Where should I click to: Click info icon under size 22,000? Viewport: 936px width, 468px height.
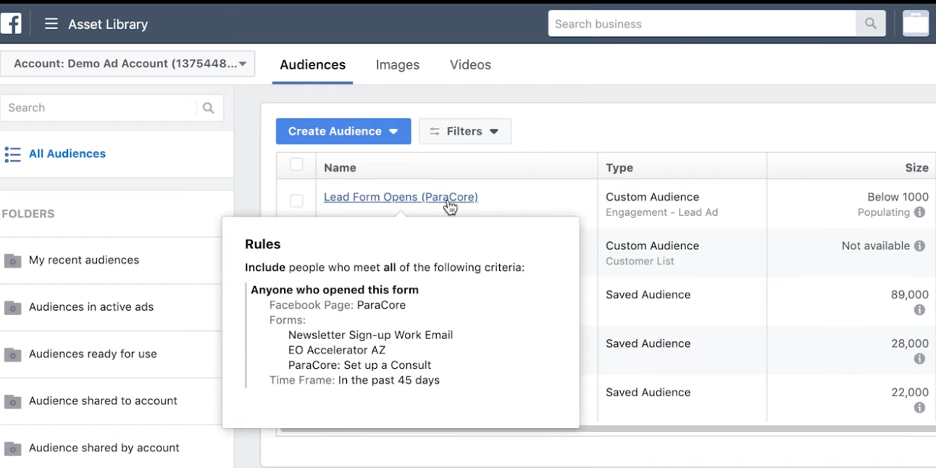919,408
